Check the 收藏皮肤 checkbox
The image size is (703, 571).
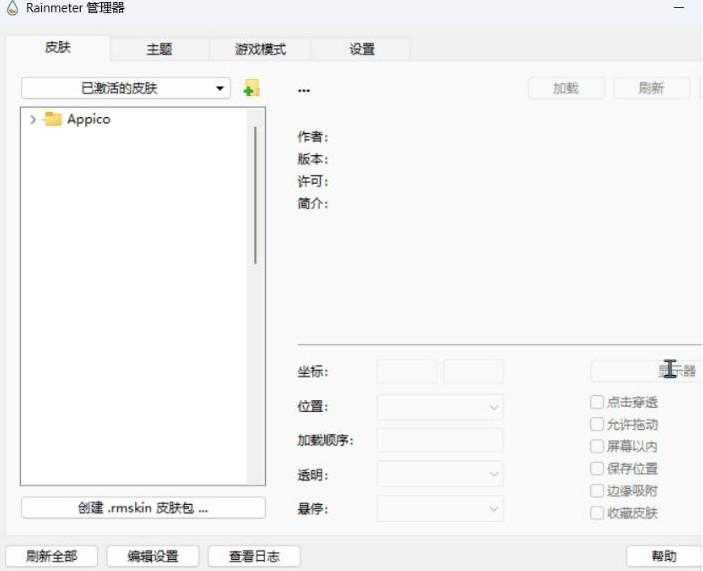point(597,513)
